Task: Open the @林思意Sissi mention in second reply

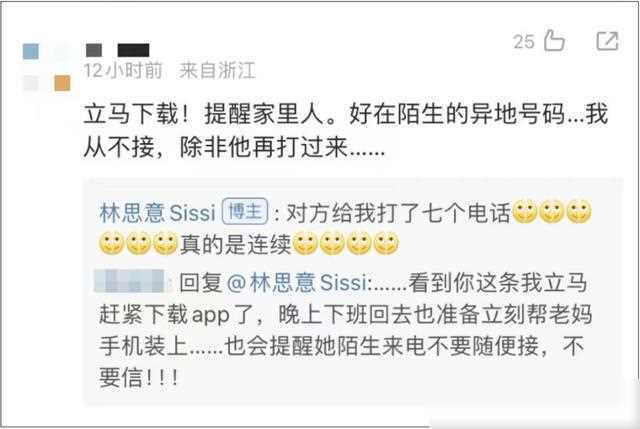Action: tap(297, 282)
